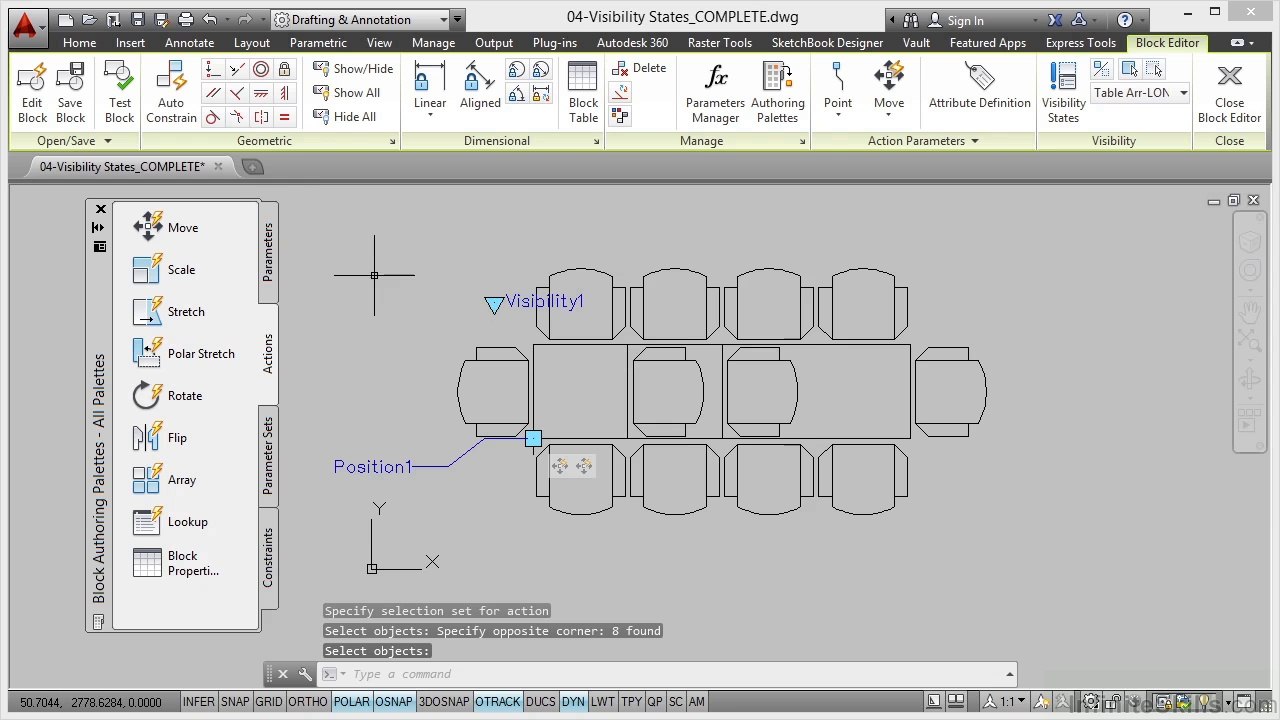Open the Point parameter dropdown arrow
1280x720 pixels.
pyautogui.click(x=838, y=115)
